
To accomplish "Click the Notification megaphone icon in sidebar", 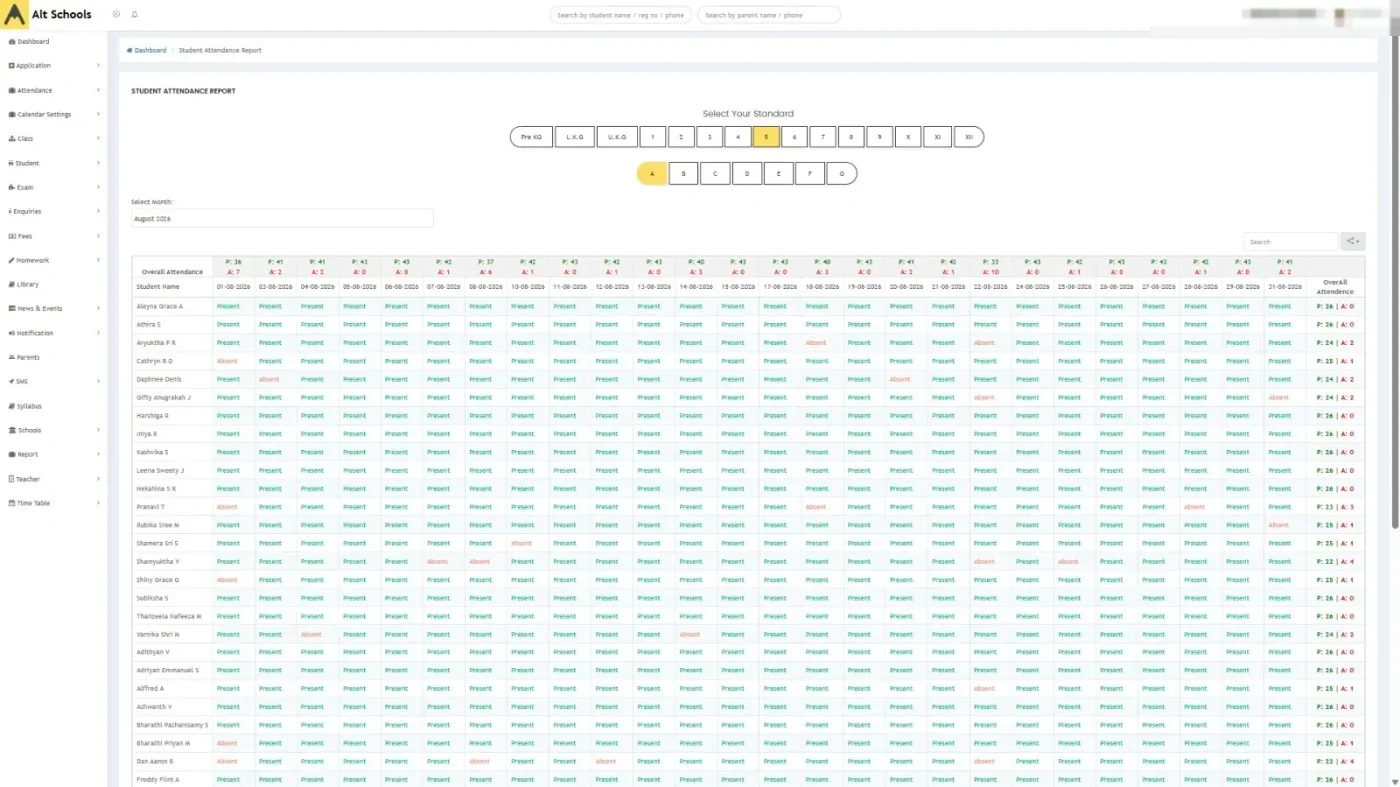I will [12, 333].
